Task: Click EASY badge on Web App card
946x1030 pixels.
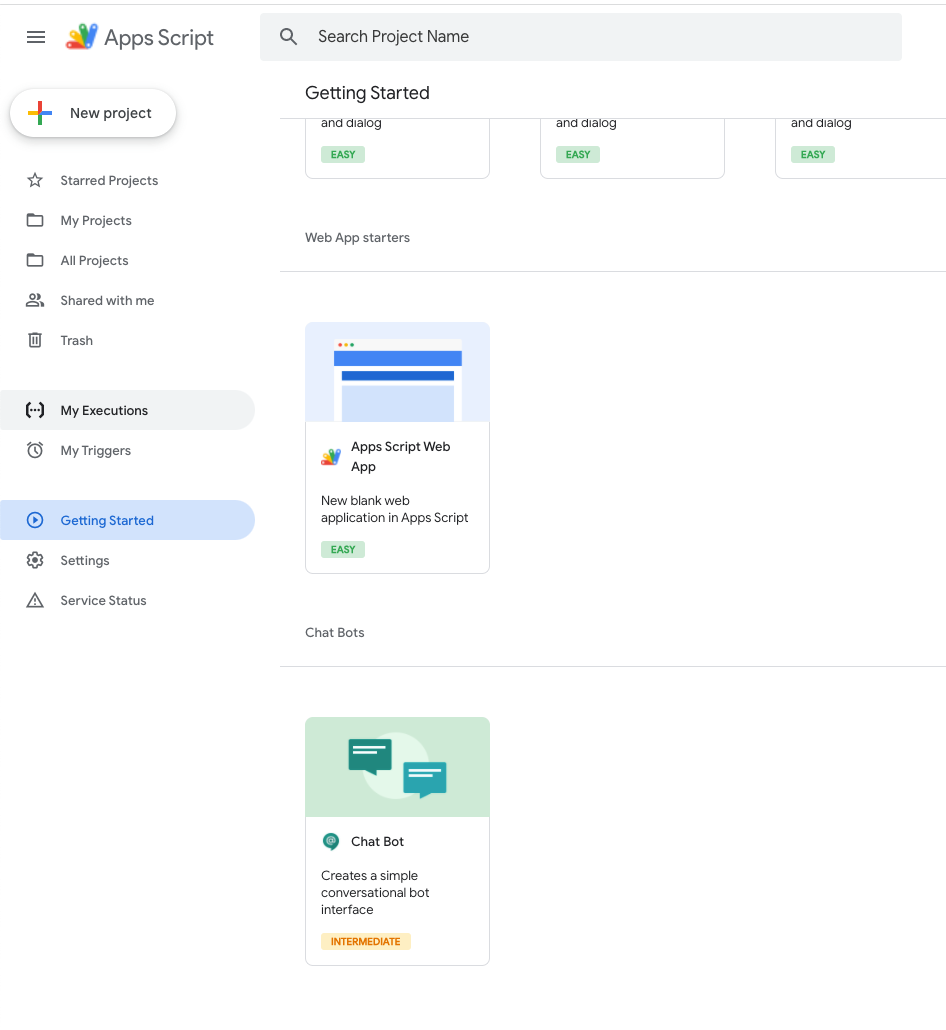Action: 343,550
